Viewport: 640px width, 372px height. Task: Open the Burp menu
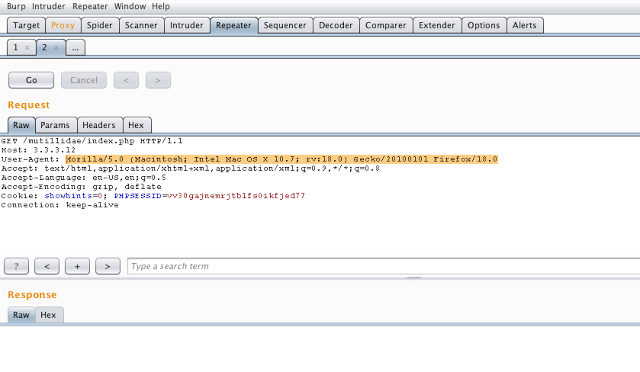pyautogui.click(x=16, y=6)
